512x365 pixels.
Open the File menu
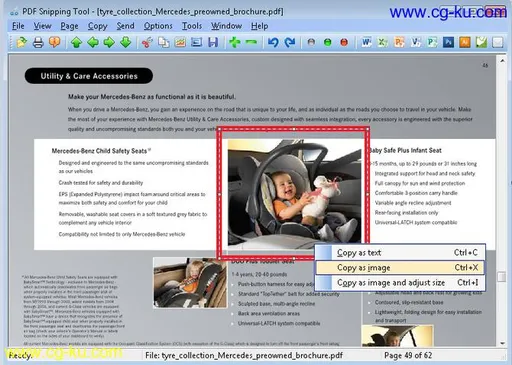point(18,26)
